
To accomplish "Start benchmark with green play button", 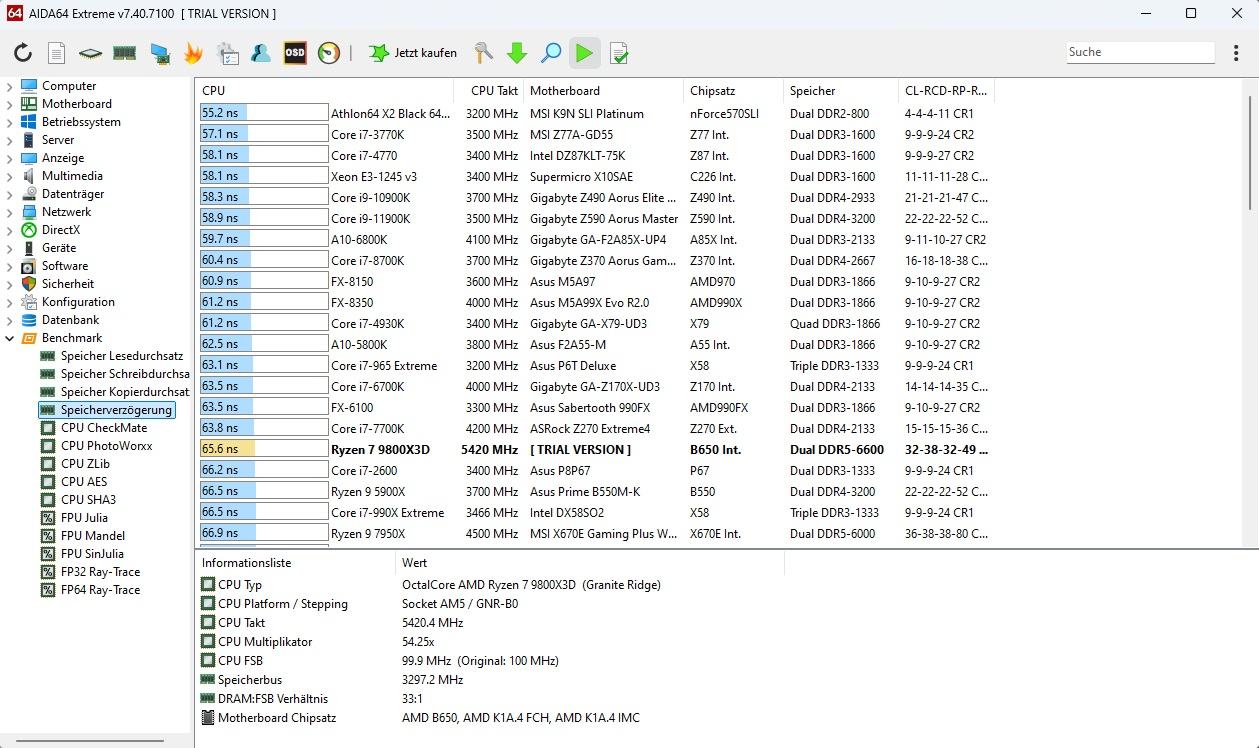I will click(585, 53).
